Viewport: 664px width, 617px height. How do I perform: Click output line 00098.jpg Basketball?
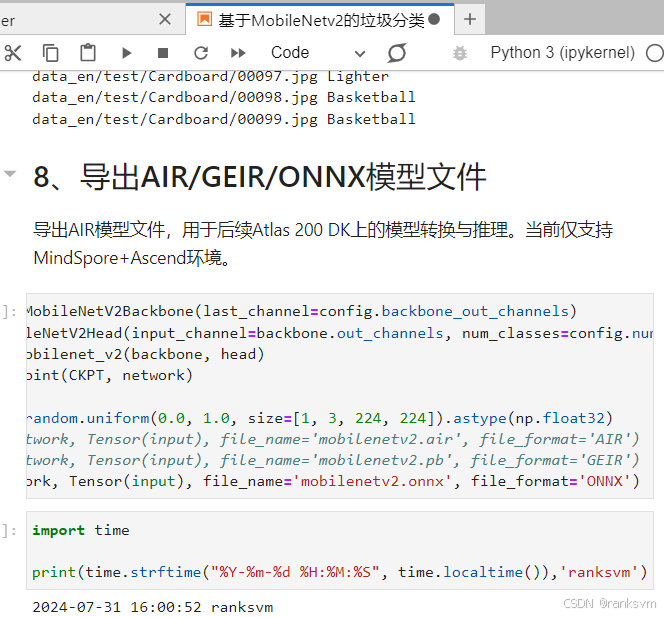224,97
